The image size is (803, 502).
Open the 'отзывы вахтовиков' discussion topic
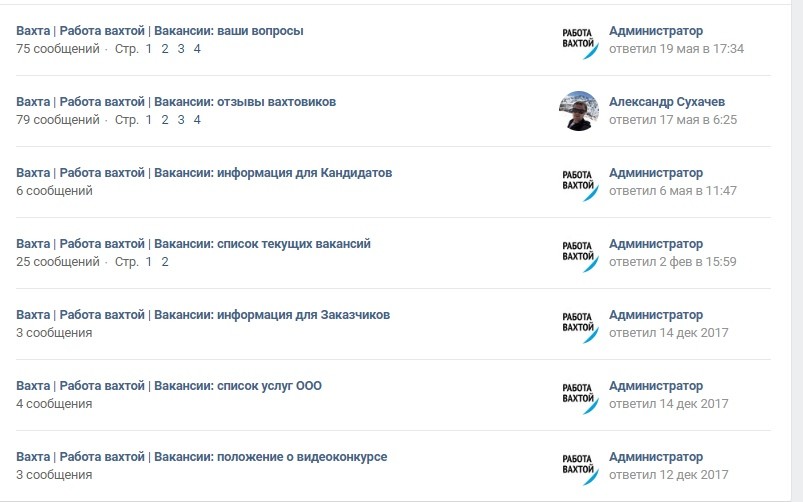[x=176, y=102]
